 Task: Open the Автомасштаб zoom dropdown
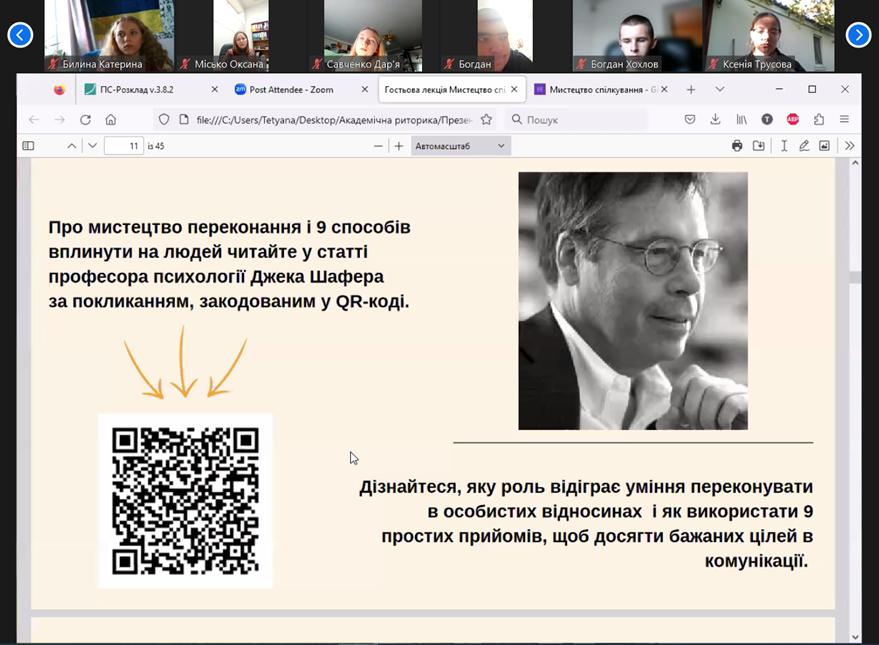[460, 146]
